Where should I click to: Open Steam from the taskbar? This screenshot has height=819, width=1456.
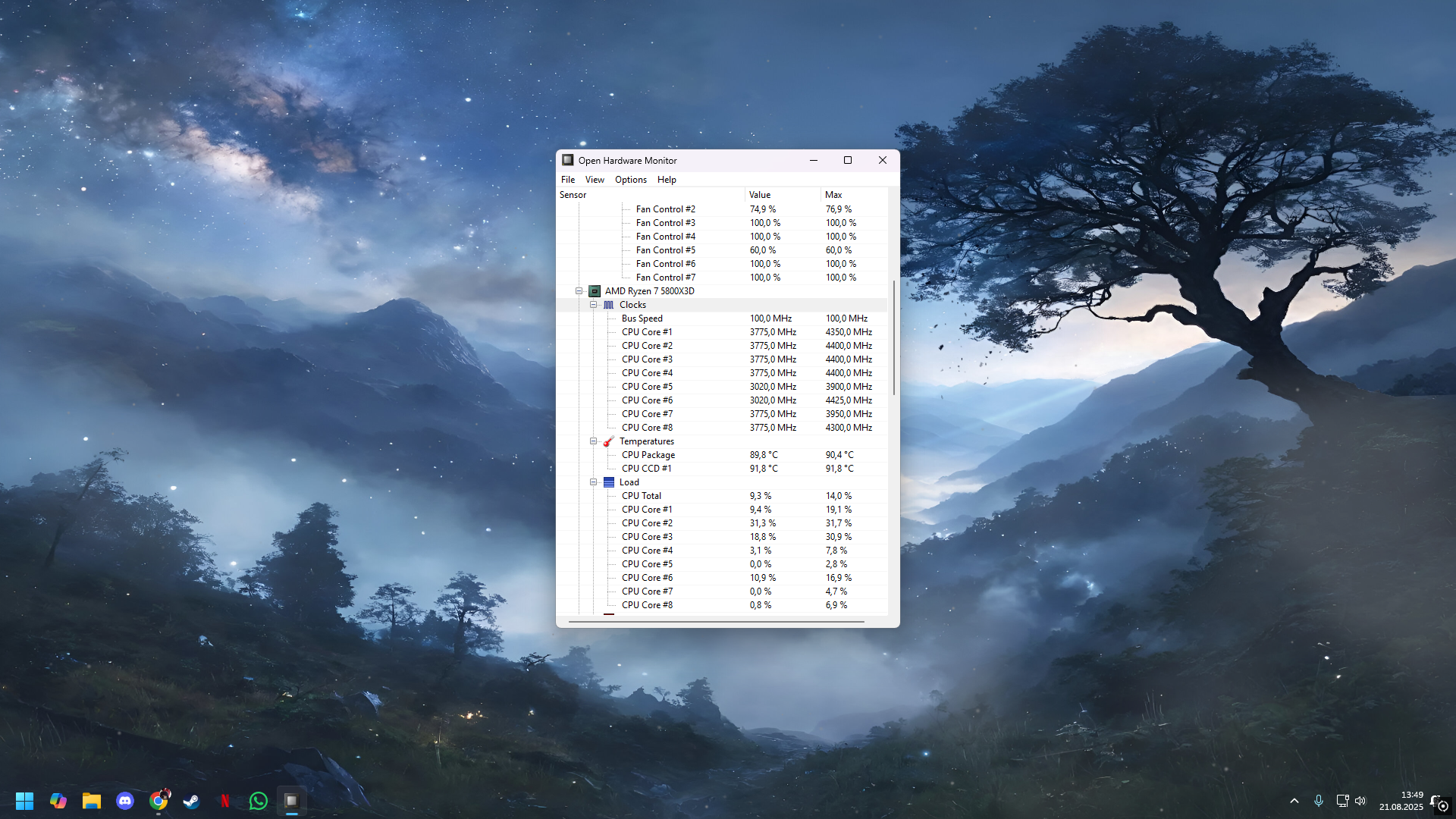coord(192,801)
